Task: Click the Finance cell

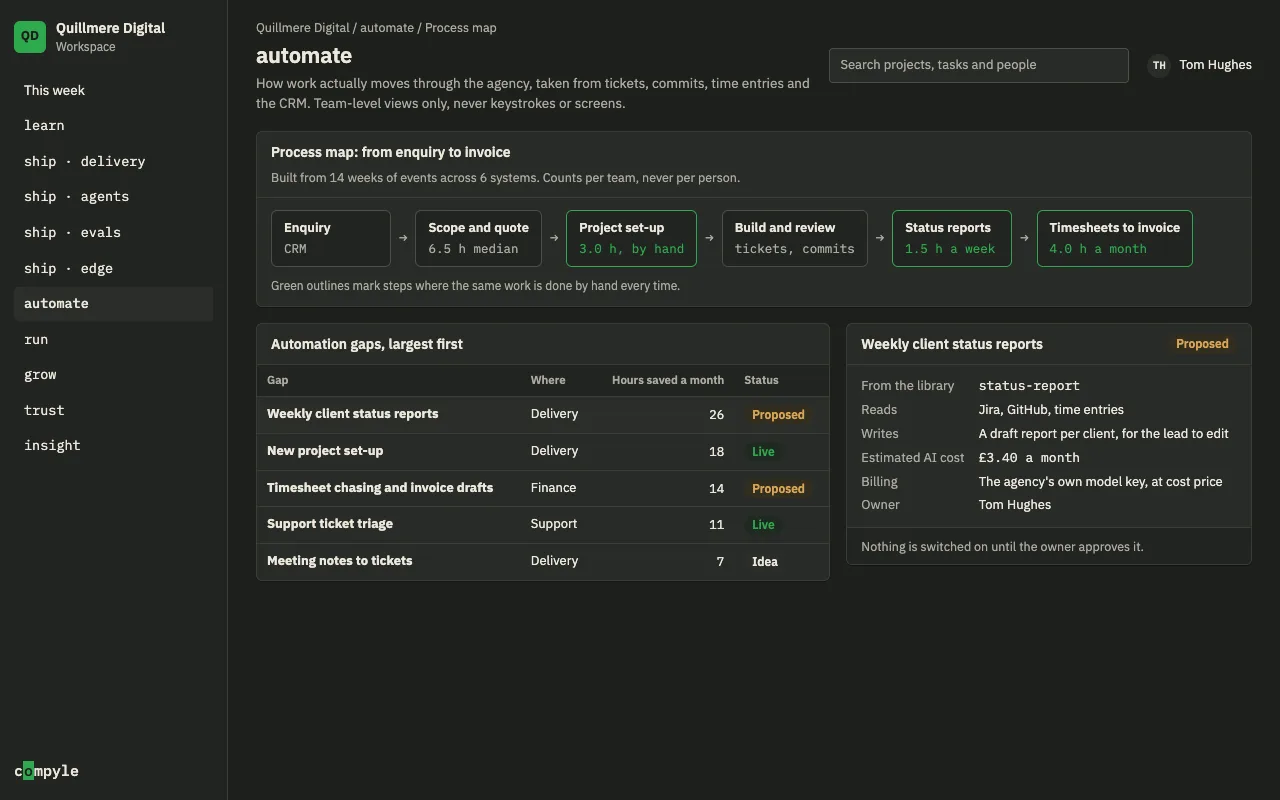Action: coord(553,488)
